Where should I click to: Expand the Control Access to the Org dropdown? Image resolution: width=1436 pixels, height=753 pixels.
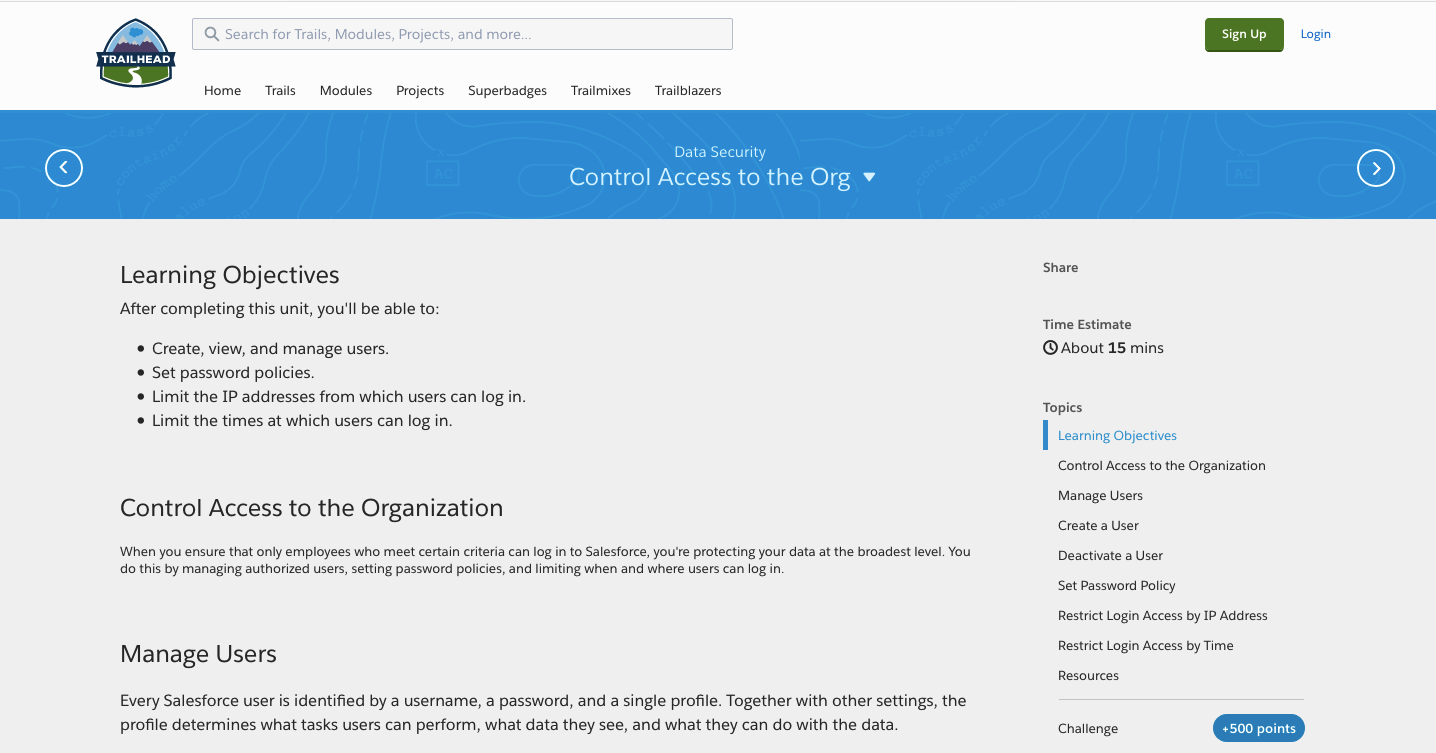point(869,177)
